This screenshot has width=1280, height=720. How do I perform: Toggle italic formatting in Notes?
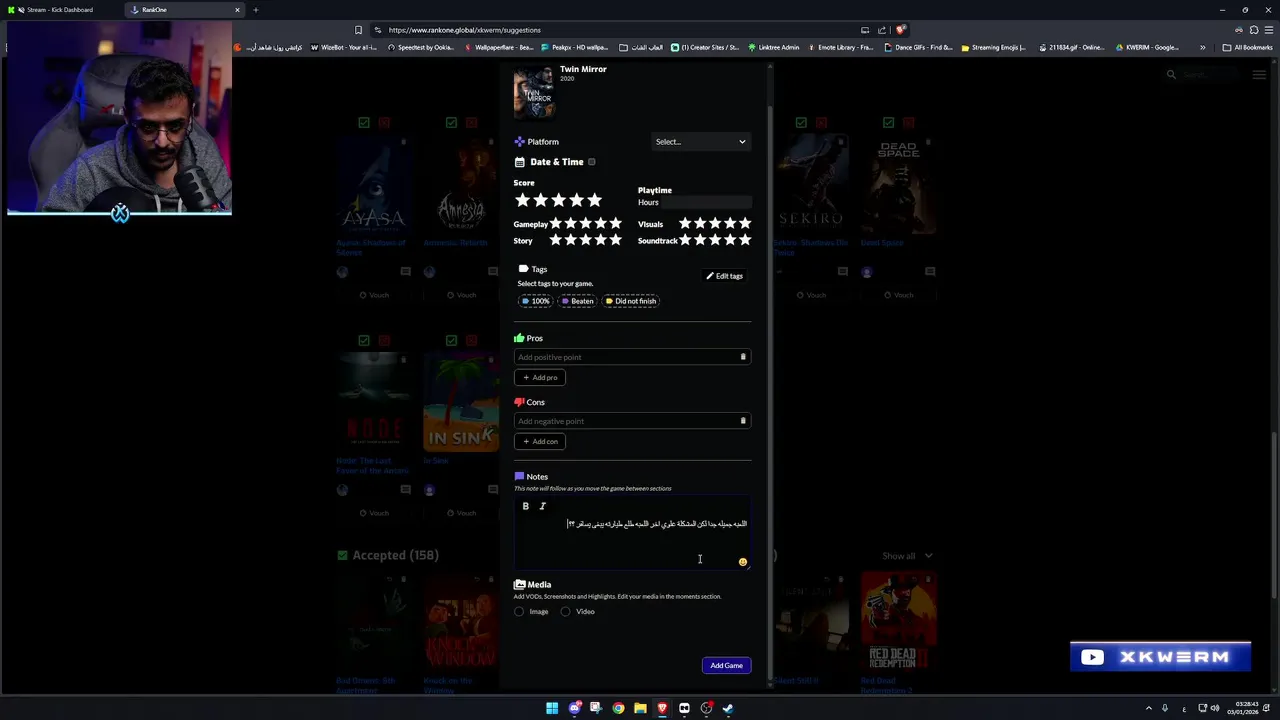point(543,506)
